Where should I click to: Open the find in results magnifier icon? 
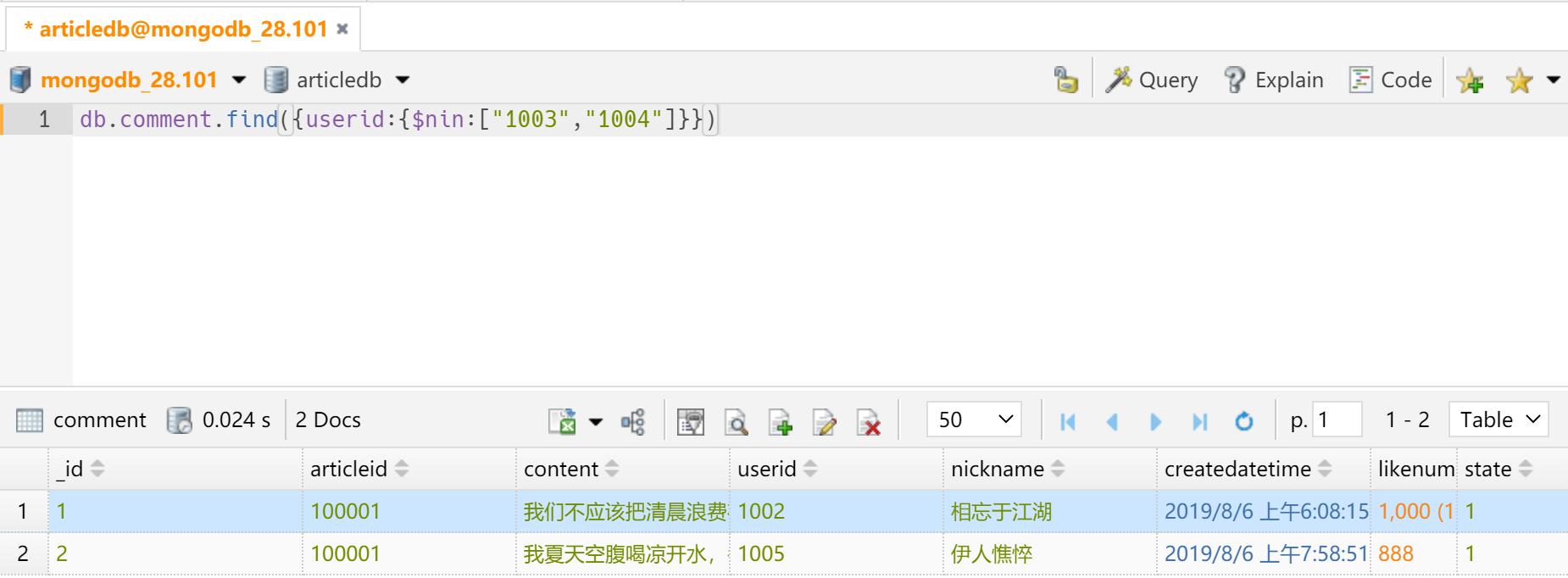point(736,421)
